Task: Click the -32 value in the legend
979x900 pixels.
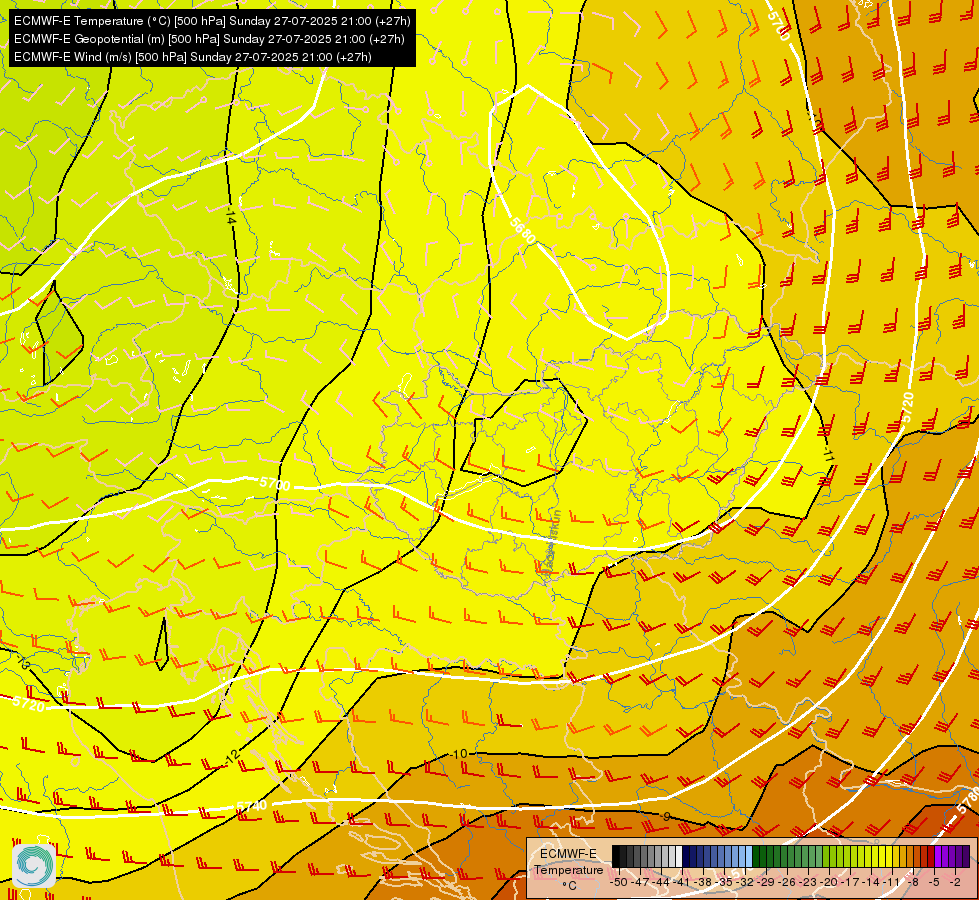Action: (x=744, y=882)
